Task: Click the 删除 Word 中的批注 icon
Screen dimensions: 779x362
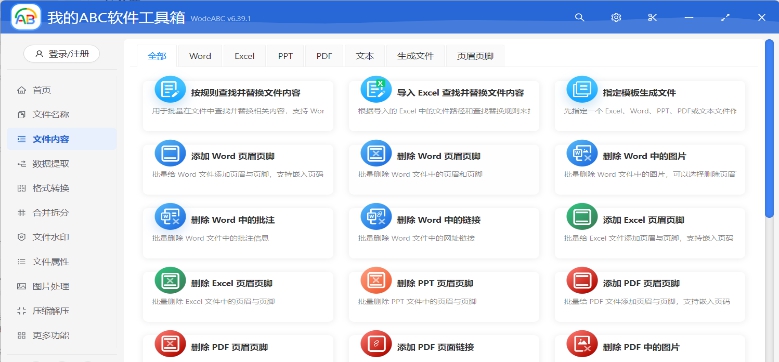Action: [170, 217]
